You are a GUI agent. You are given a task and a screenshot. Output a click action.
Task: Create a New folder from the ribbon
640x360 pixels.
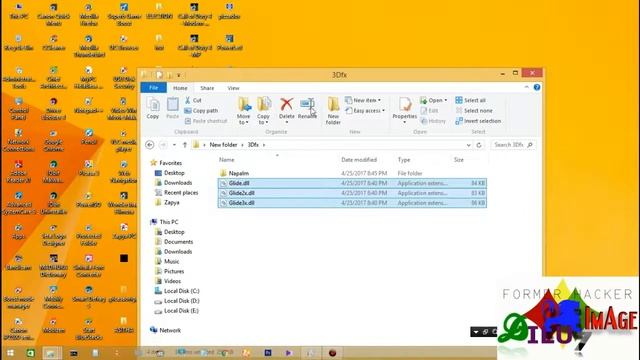pos(333,111)
